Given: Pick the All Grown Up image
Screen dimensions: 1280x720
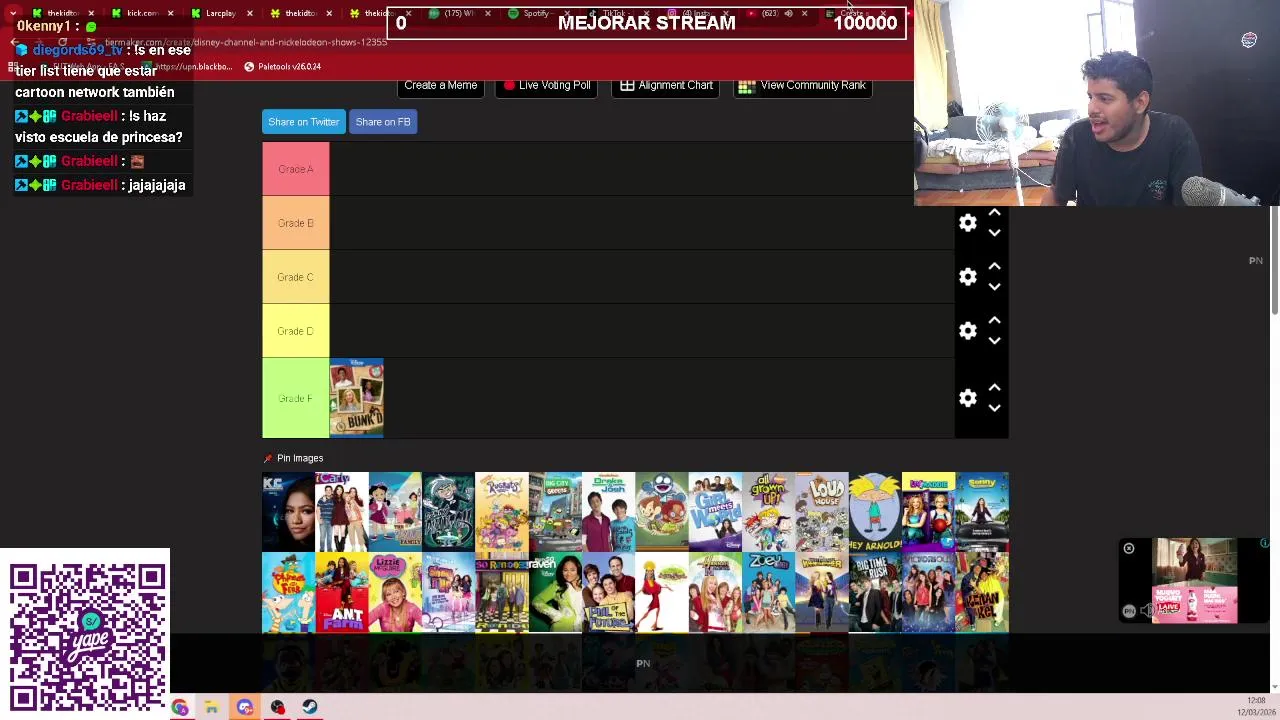Looking at the screenshot, I should pyautogui.click(x=768, y=512).
